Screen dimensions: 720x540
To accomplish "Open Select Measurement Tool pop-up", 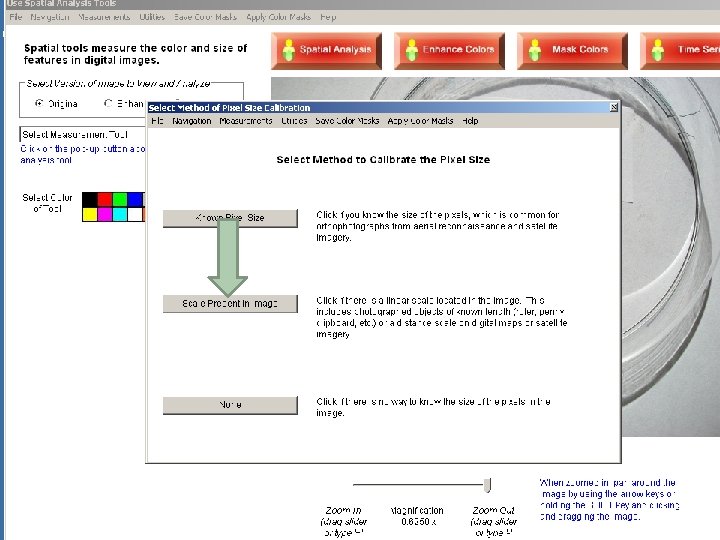I will tap(83, 135).
